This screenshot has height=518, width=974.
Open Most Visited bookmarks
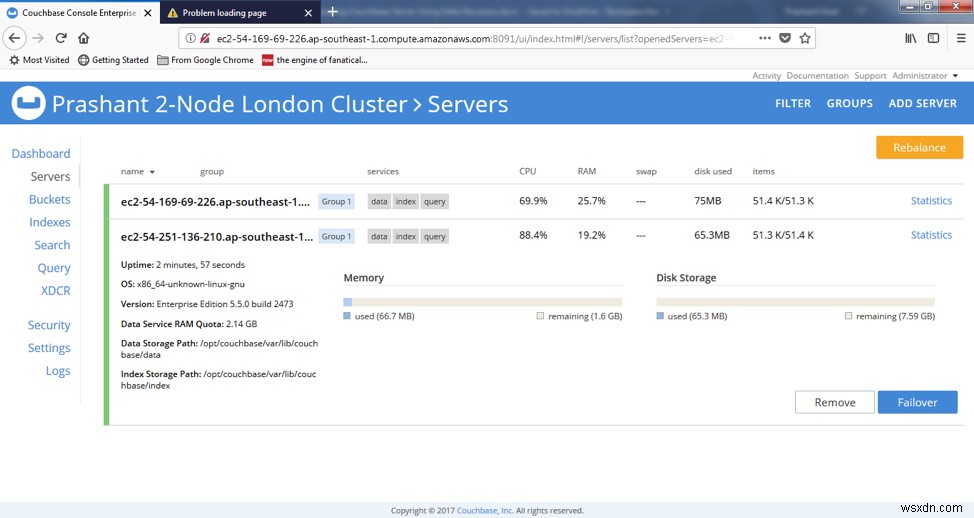click(39, 60)
